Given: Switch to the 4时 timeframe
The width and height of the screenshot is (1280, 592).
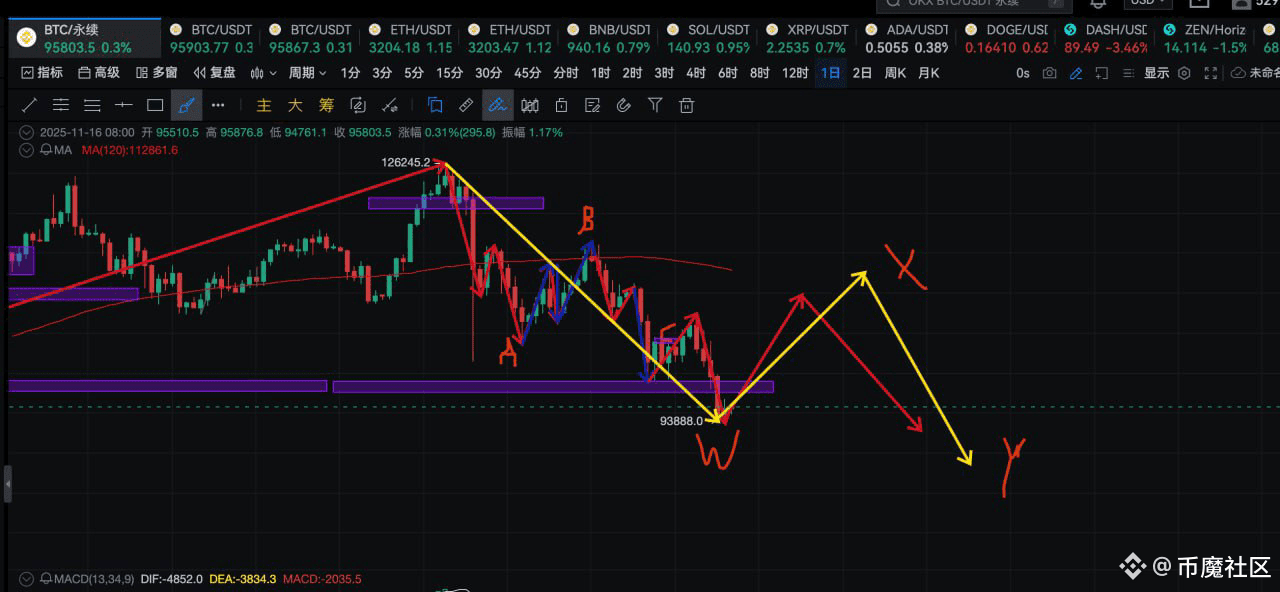Looking at the screenshot, I should point(696,72).
